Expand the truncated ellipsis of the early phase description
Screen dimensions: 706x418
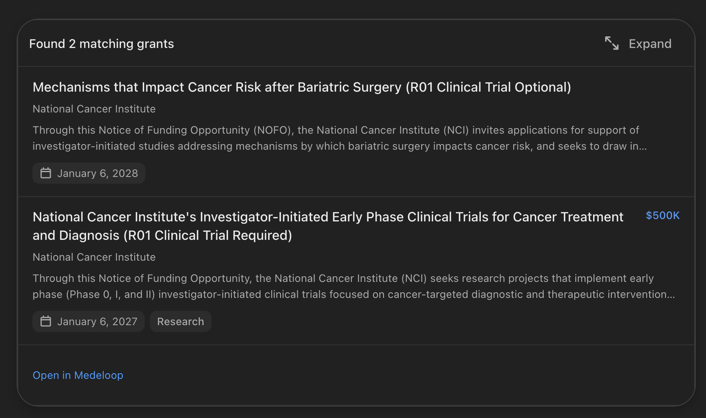click(x=669, y=294)
